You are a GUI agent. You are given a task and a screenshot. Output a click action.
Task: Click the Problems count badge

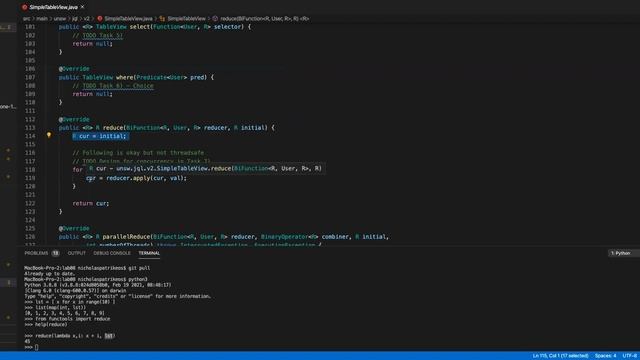point(56,253)
